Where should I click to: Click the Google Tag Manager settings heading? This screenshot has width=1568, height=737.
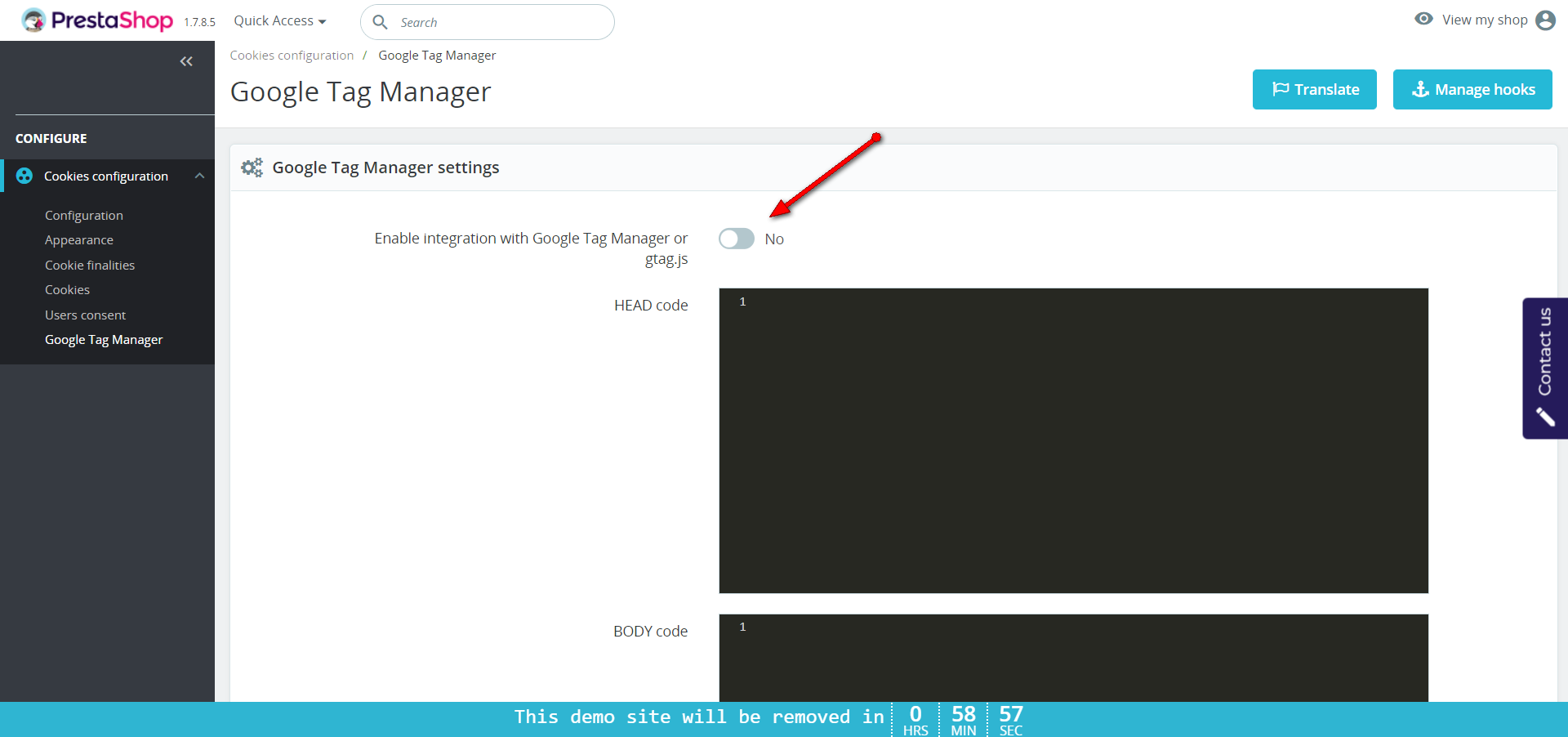(x=385, y=167)
